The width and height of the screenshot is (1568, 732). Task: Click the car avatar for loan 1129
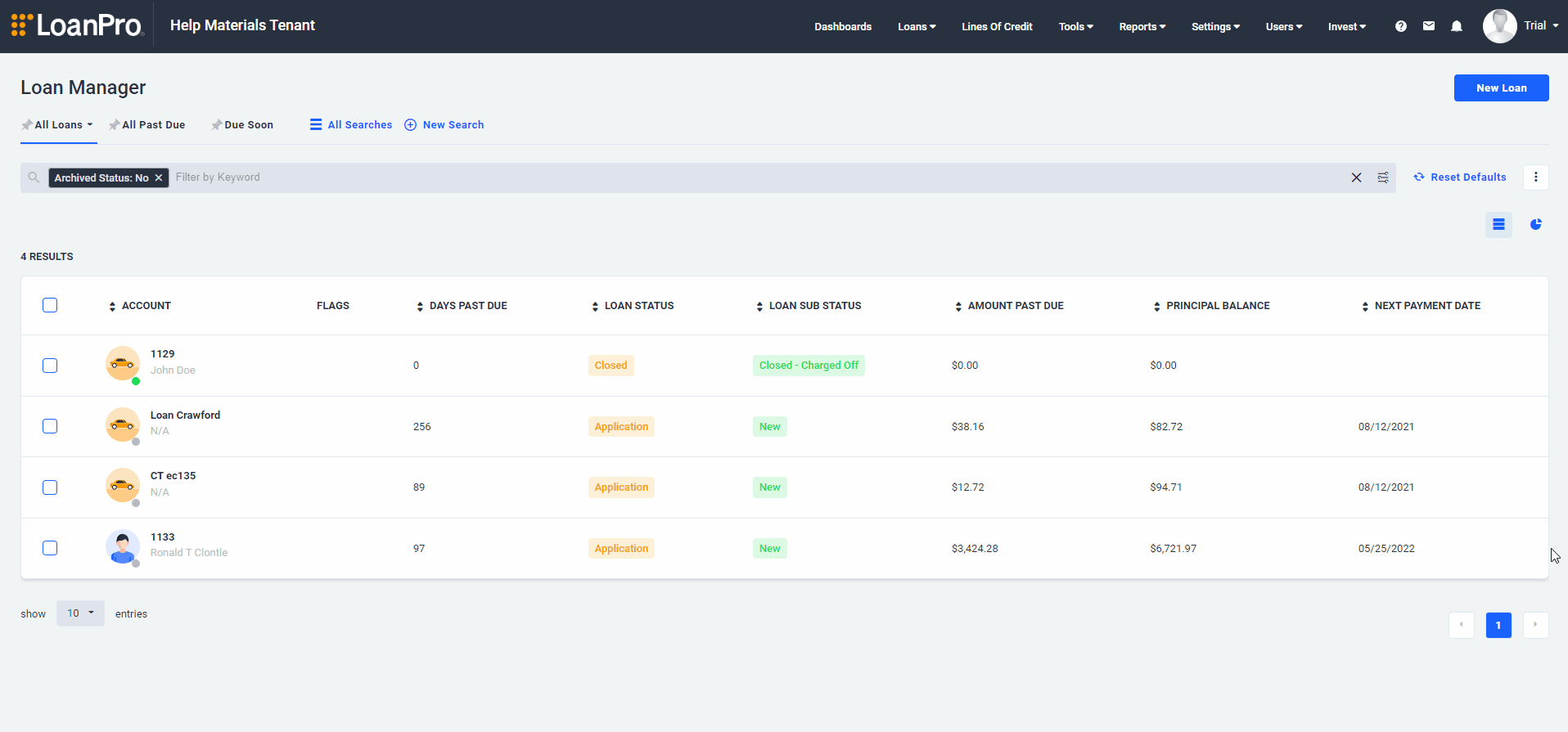[123, 363]
